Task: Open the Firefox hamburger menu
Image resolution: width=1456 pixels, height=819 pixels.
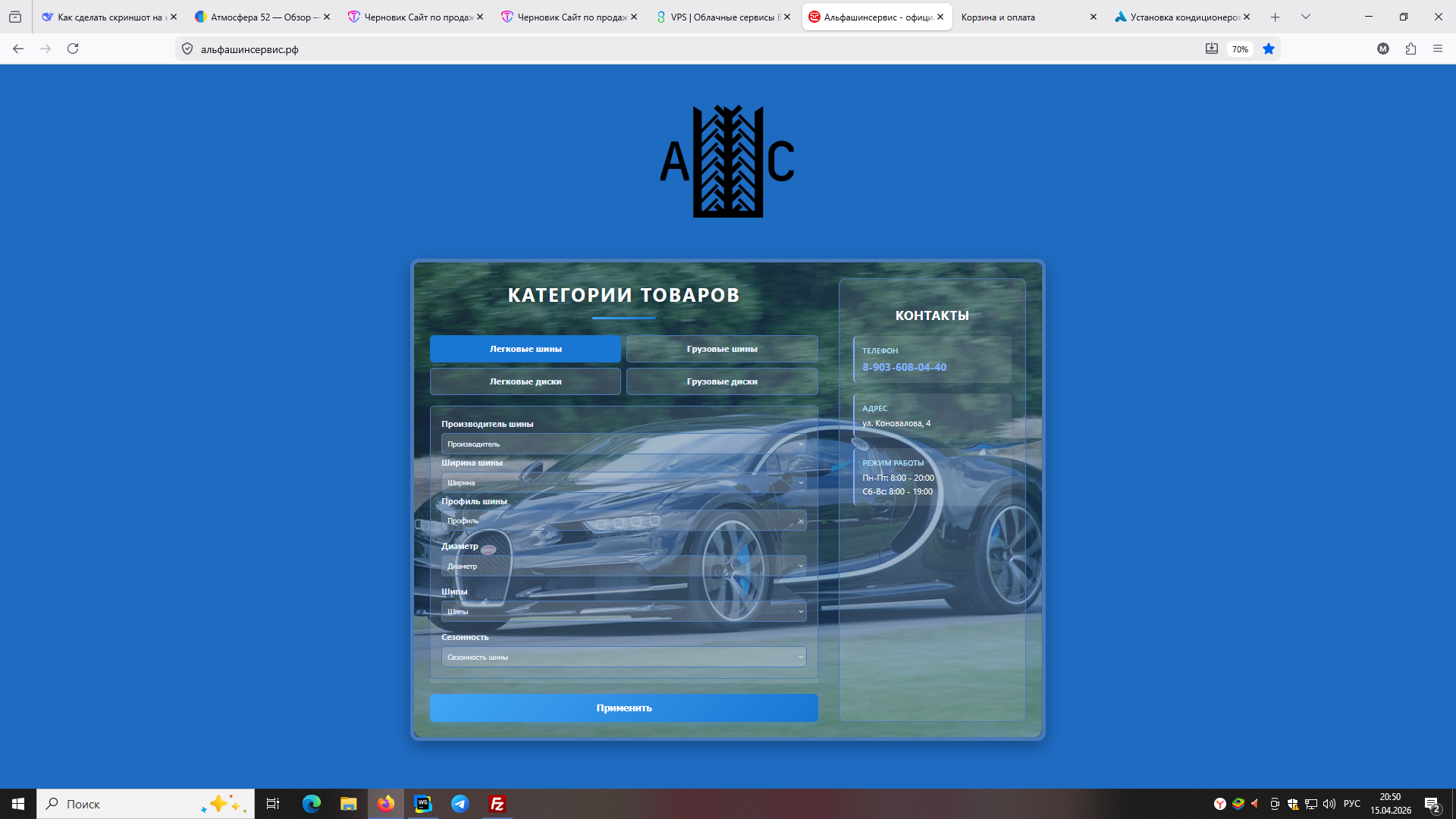Action: [1438, 49]
